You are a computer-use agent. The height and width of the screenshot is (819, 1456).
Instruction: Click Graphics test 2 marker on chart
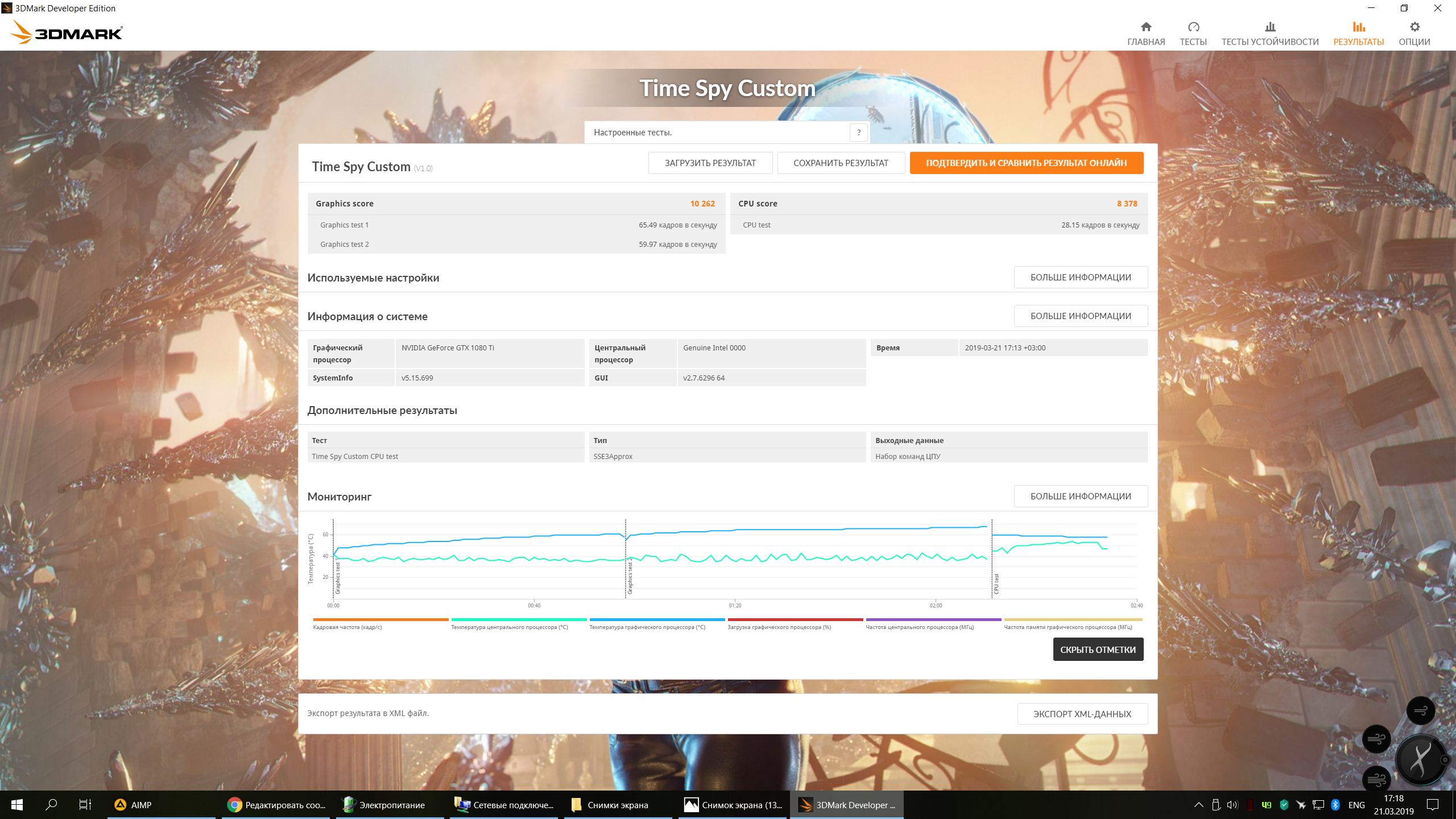coord(630,576)
